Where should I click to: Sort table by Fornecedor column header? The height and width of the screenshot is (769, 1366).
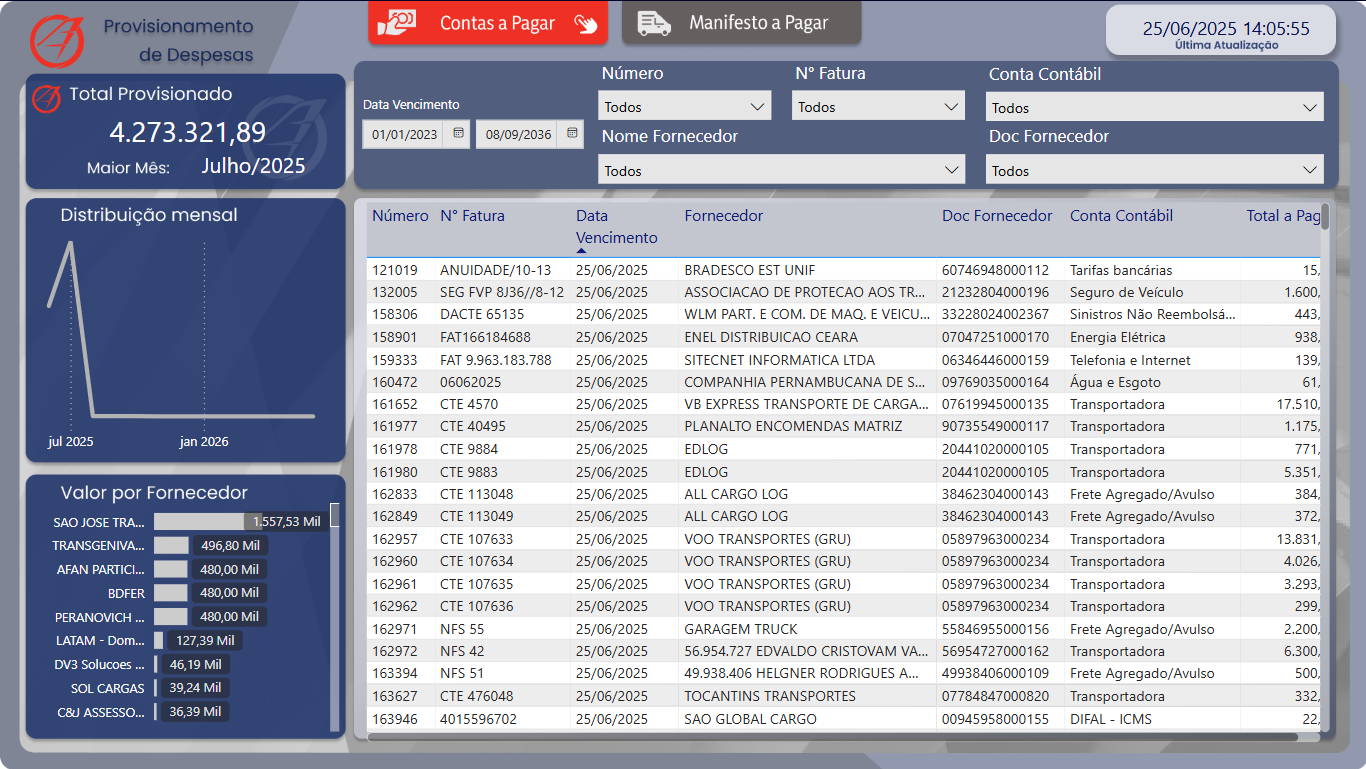tap(724, 216)
